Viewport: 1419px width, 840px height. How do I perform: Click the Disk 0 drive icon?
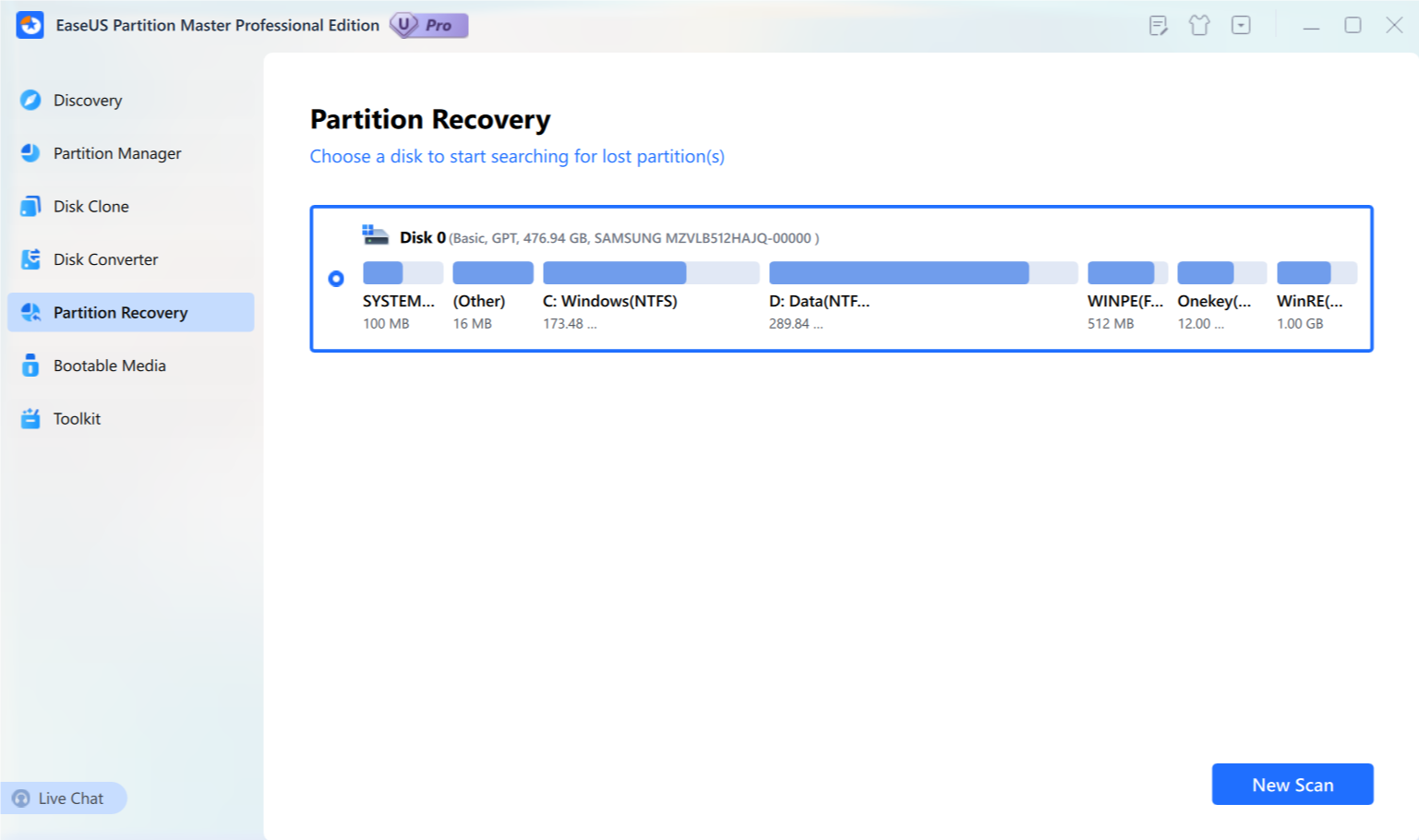[375, 235]
